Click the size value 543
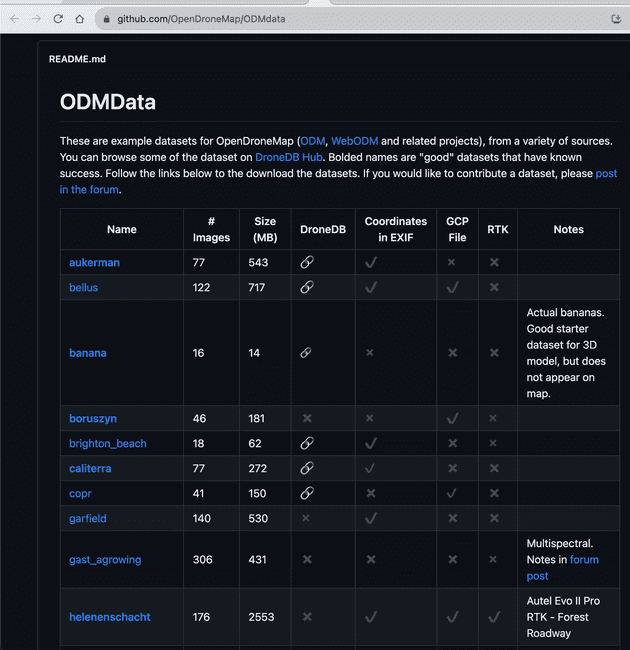Viewport: 630px width, 650px height. coord(258,262)
